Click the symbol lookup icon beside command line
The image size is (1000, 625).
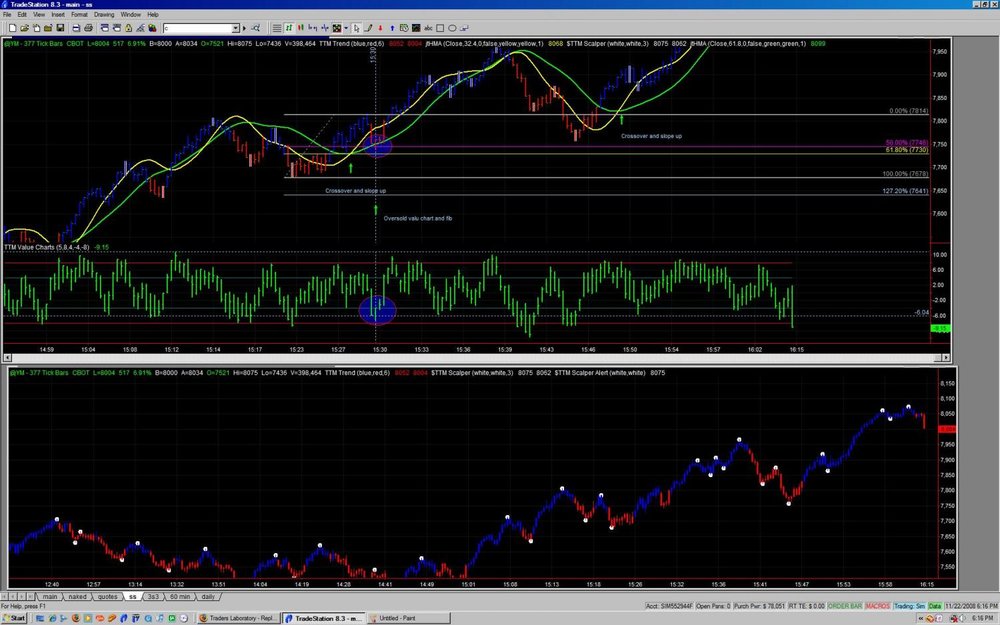[x=255, y=28]
